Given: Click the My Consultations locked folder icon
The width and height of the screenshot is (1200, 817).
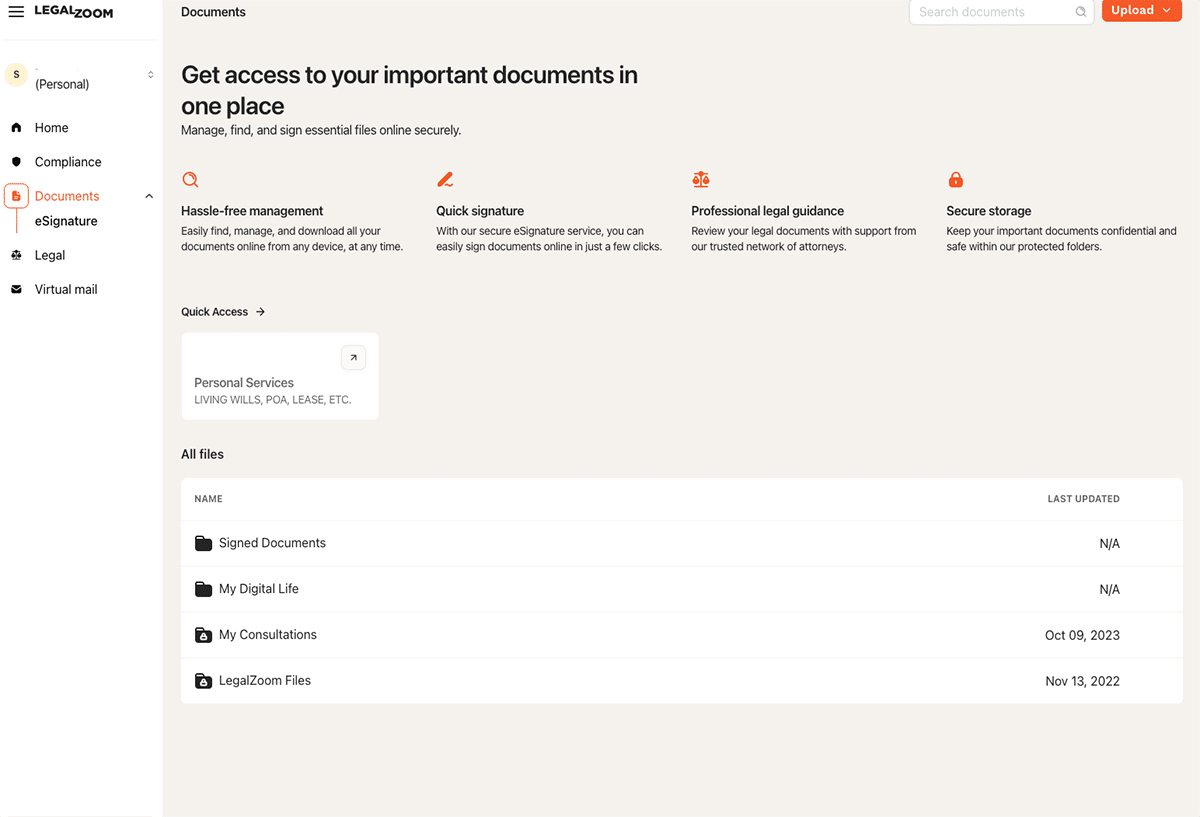Looking at the screenshot, I should coord(203,635).
